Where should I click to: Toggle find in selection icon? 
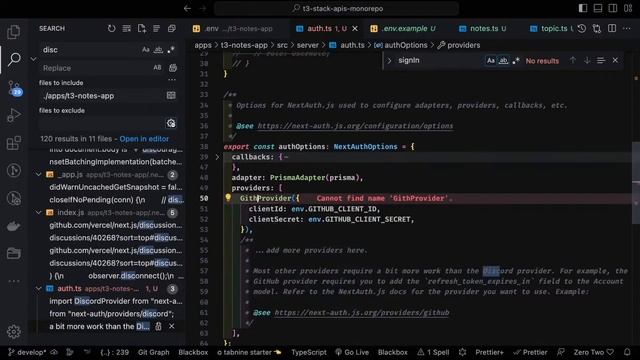(601, 60)
